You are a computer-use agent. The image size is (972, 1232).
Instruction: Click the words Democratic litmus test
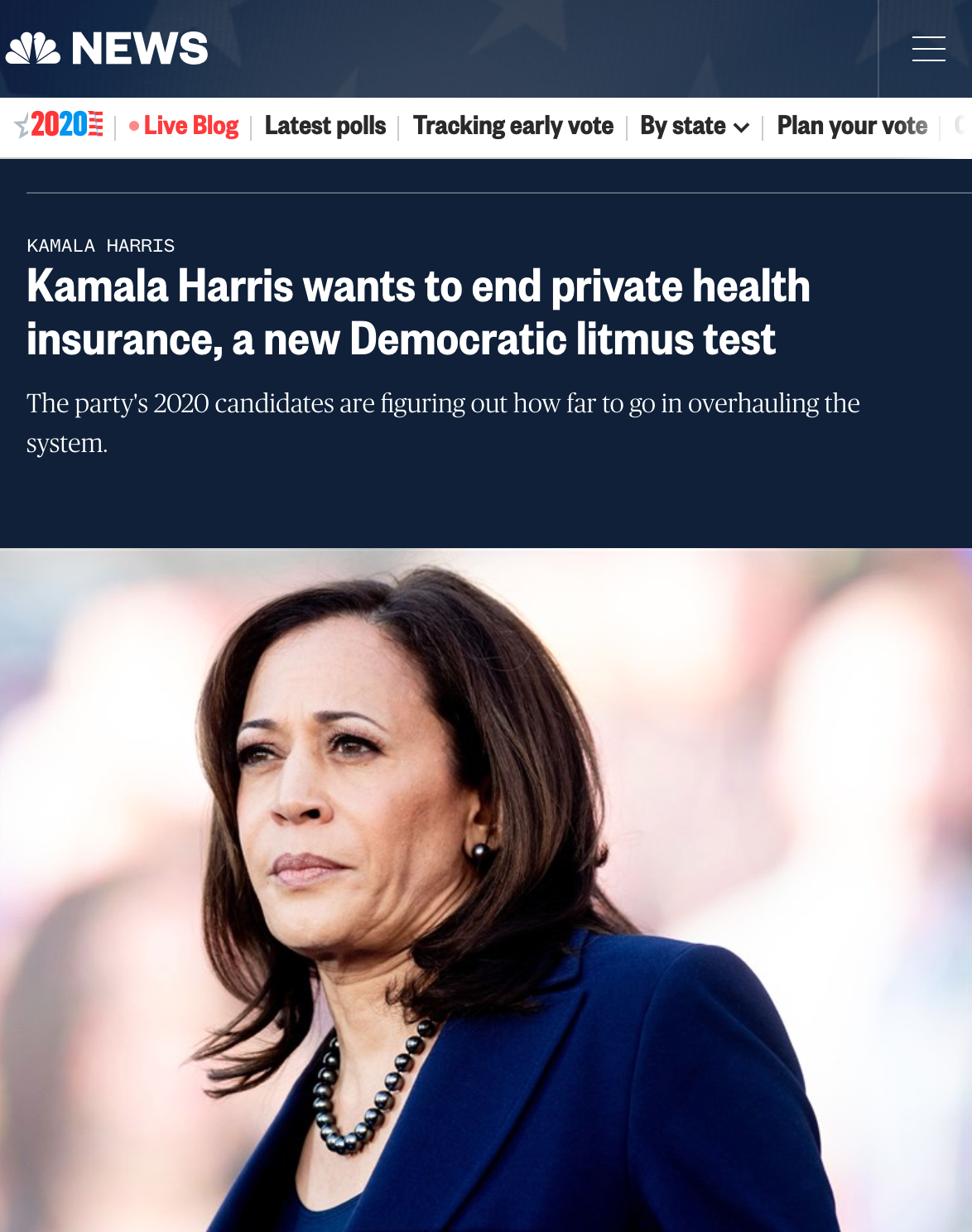tap(563, 339)
